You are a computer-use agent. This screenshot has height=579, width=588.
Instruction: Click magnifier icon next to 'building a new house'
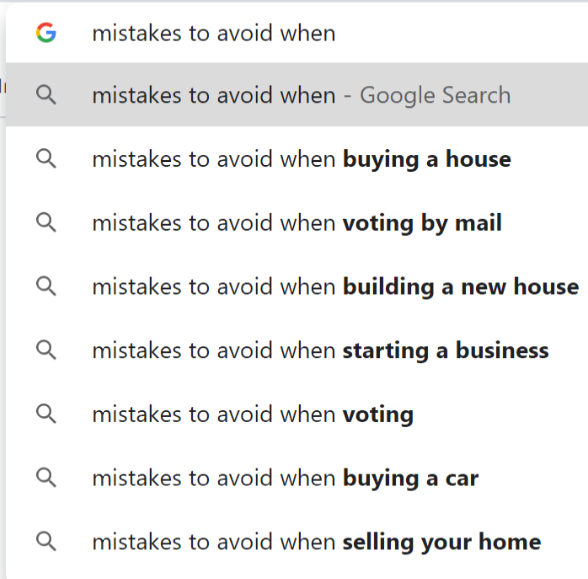[x=46, y=286]
